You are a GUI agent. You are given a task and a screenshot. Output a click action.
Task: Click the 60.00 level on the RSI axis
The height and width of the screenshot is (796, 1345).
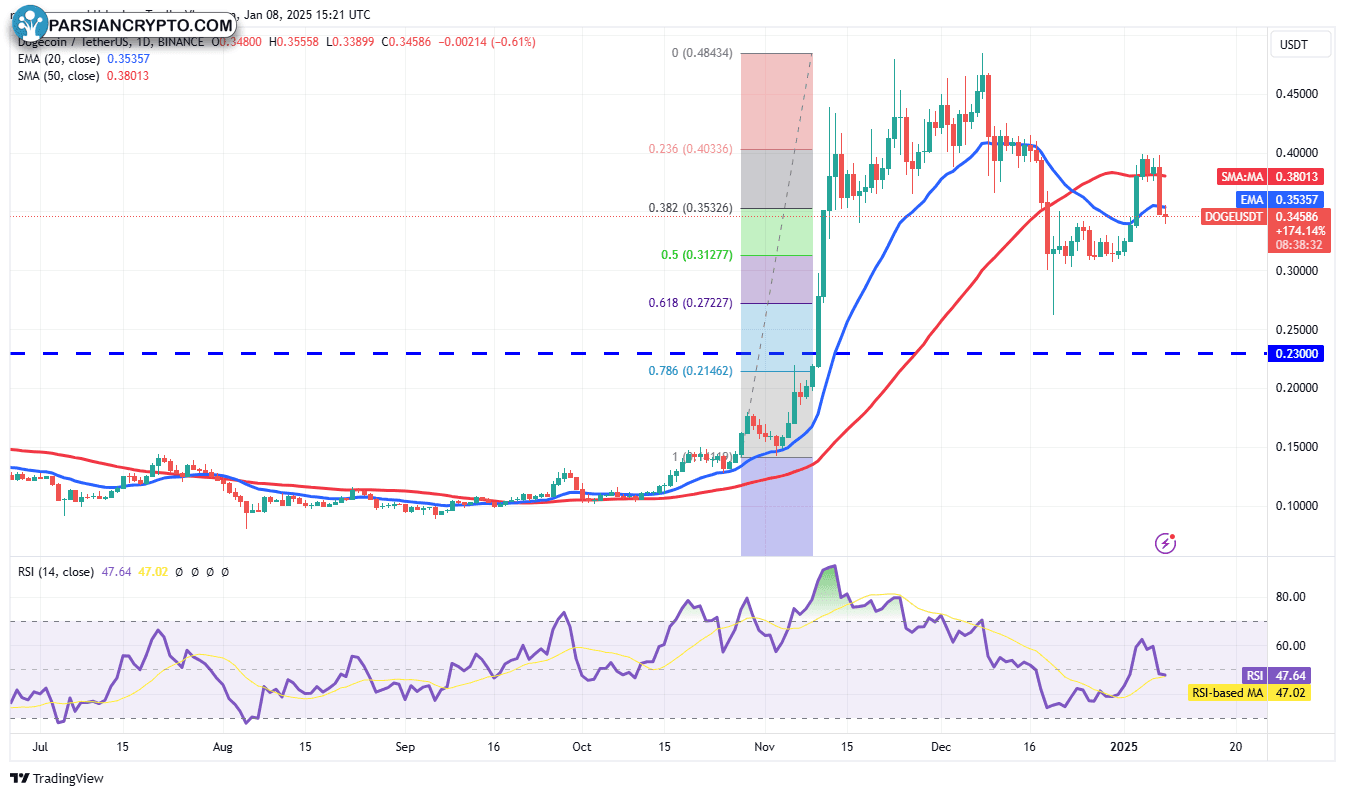[x=1291, y=646]
